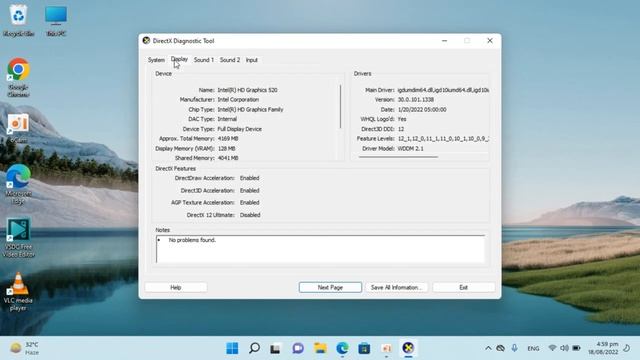This screenshot has width=640, height=360.
Task: Close the DirectX Diagnostic Tool window
Action: pyautogui.click(x=490, y=40)
